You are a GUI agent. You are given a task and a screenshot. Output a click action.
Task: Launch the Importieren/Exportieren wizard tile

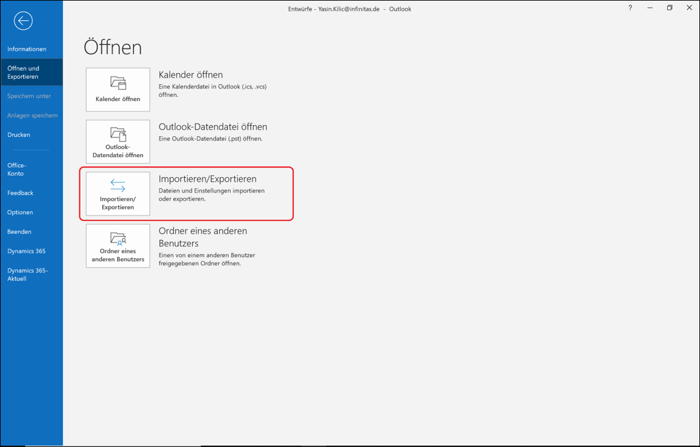point(118,194)
